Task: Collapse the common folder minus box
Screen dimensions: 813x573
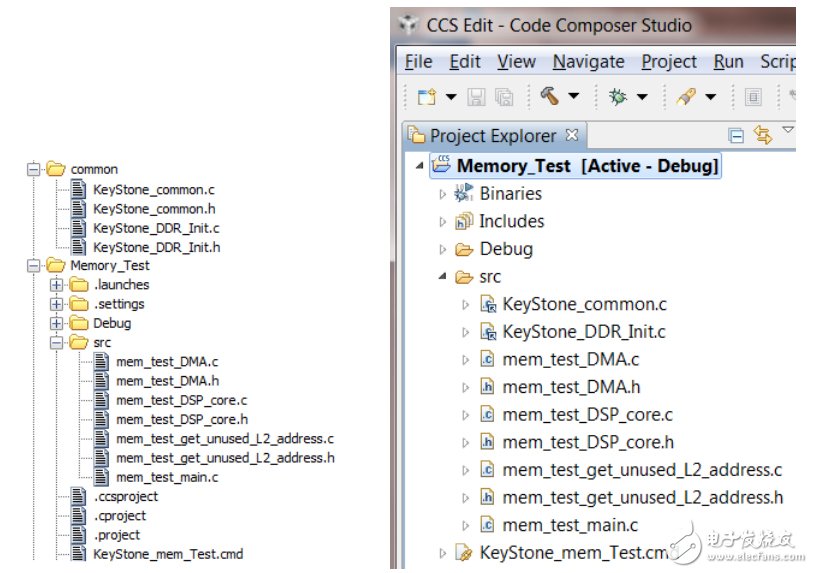Action: tap(34, 170)
